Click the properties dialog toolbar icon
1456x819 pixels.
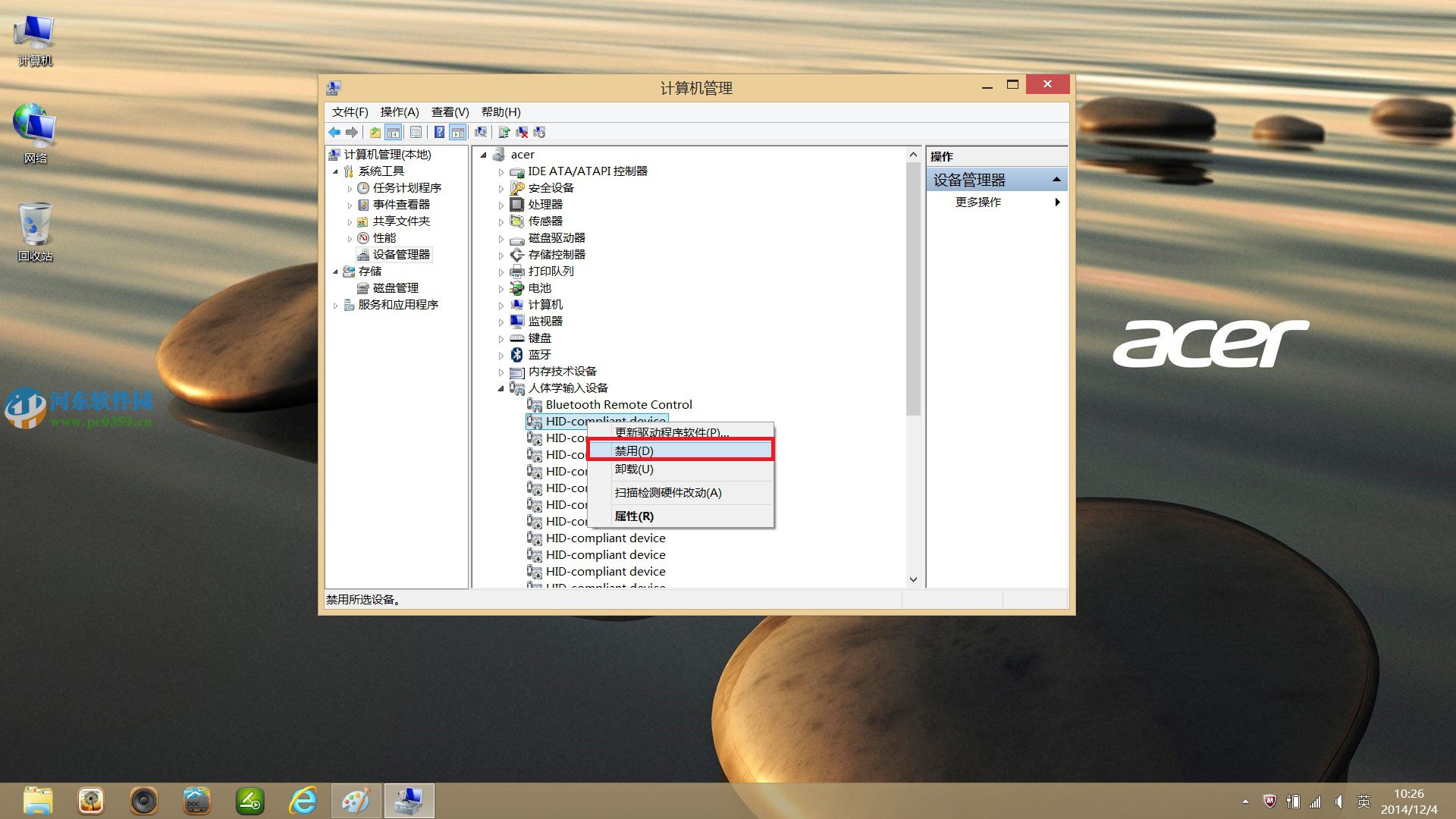[x=416, y=132]
